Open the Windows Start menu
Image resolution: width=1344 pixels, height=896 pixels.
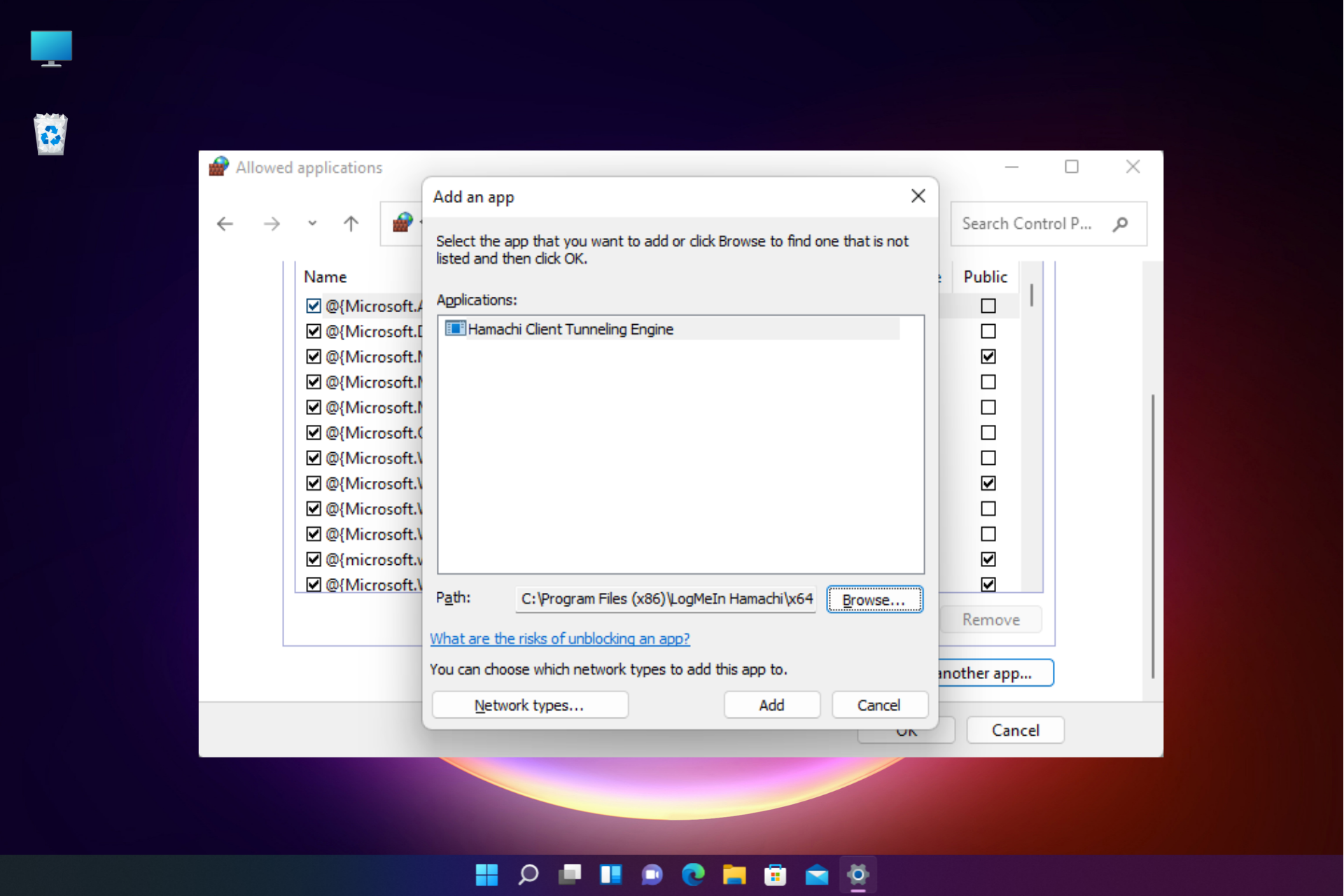point(486,874)
